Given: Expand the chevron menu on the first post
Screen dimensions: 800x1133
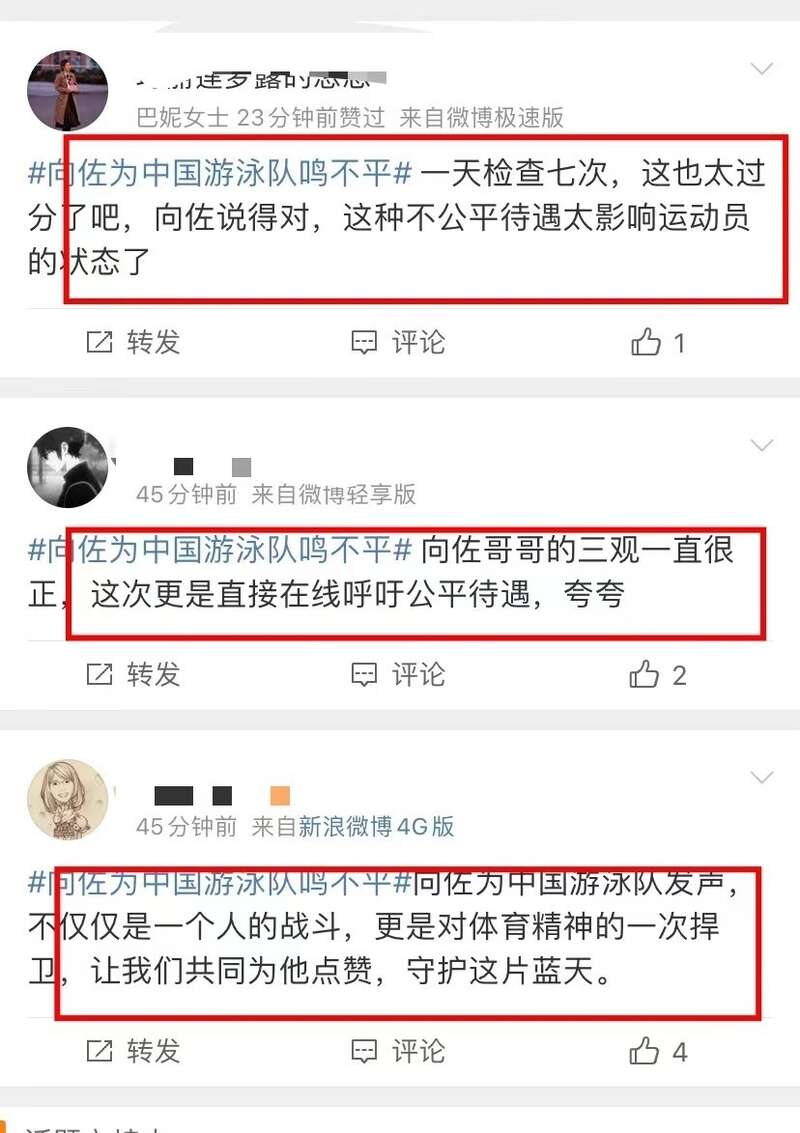Looking at the screenshot, I should click(762, 69).
